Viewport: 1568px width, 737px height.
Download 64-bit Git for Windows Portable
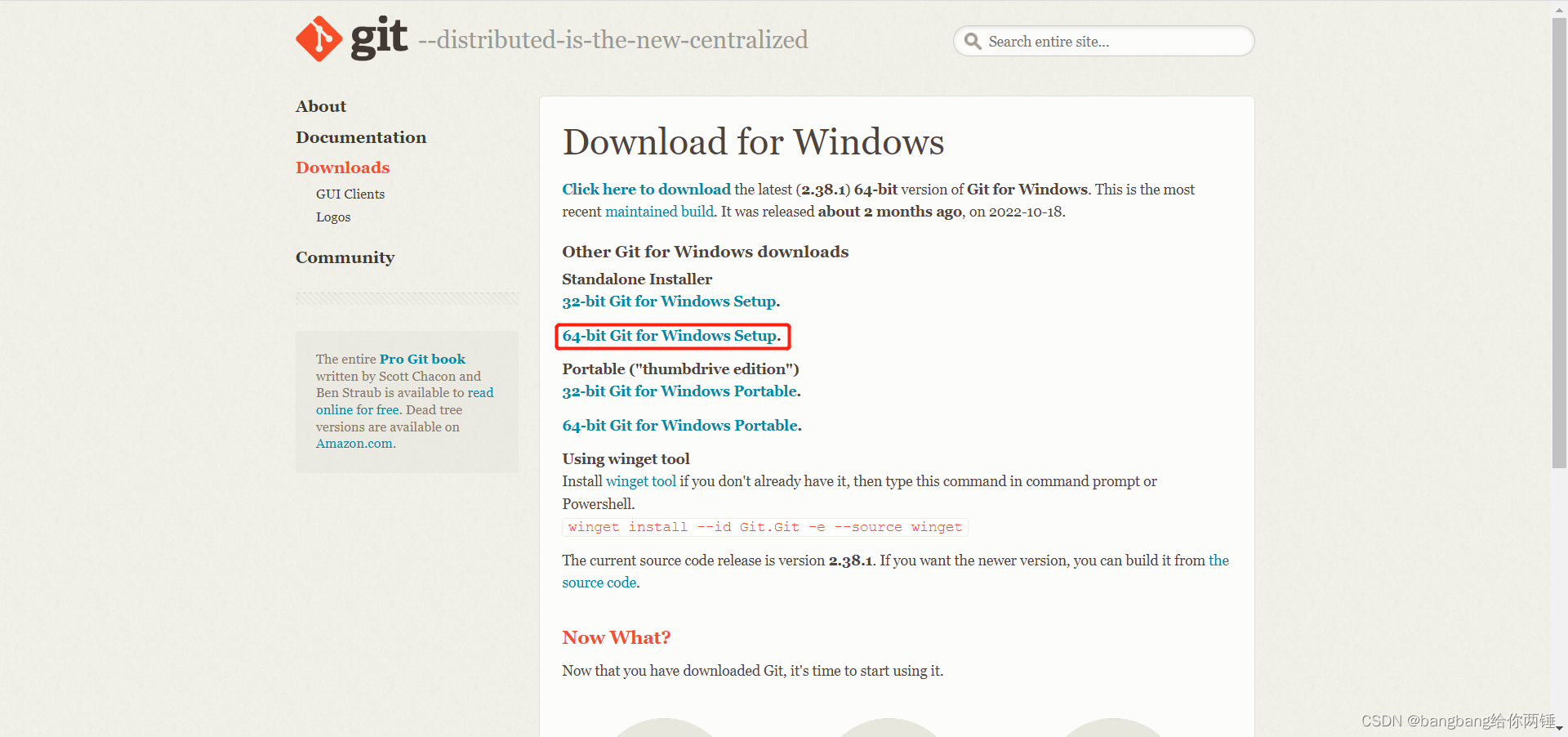[x=679, y=425]
